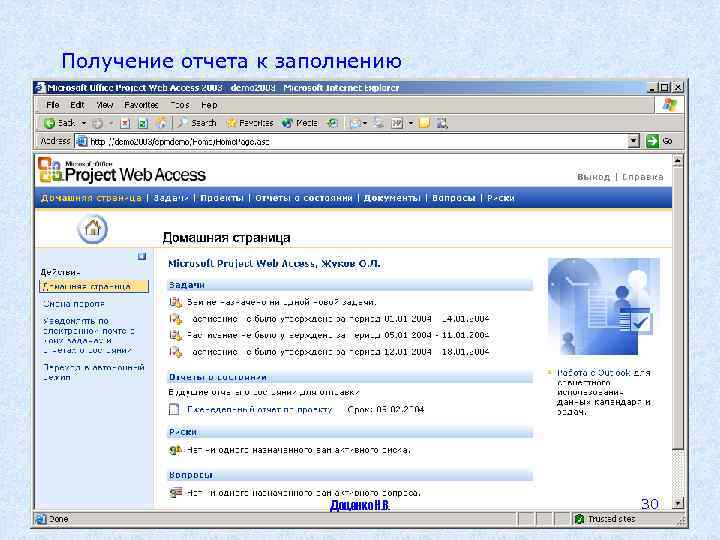The height and width of the screenshot is (540, 720).
Task: Click the Print toolbar icon
Action: (x=378, y=123)
